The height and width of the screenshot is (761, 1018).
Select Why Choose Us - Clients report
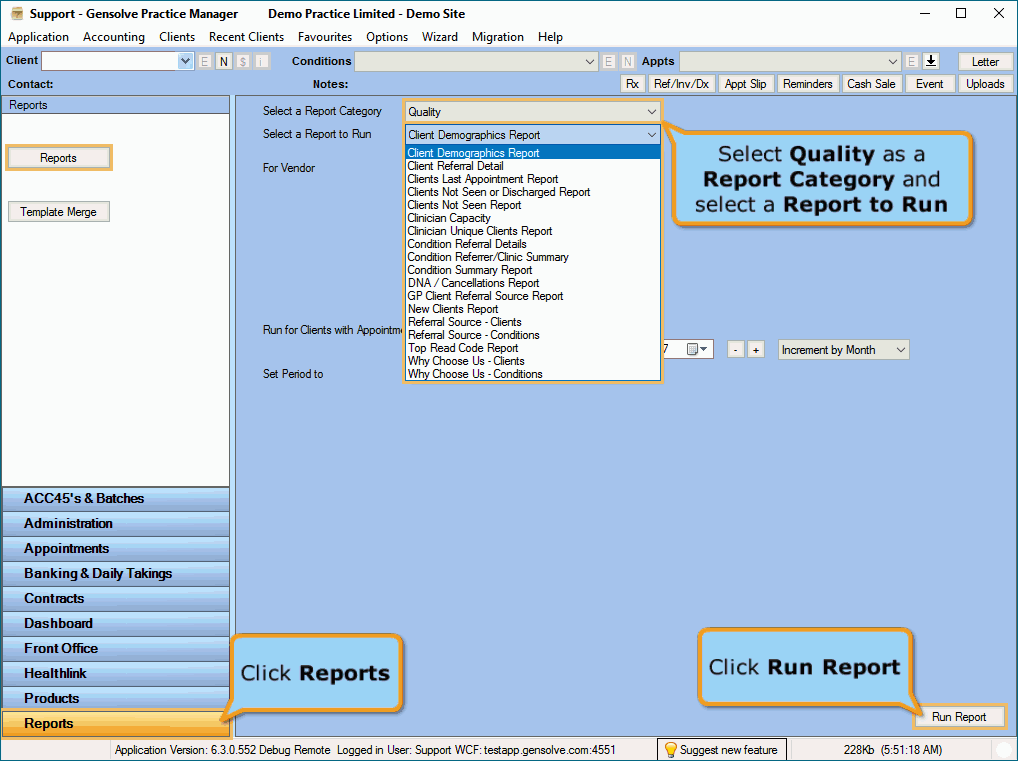(x=532, y=361)
